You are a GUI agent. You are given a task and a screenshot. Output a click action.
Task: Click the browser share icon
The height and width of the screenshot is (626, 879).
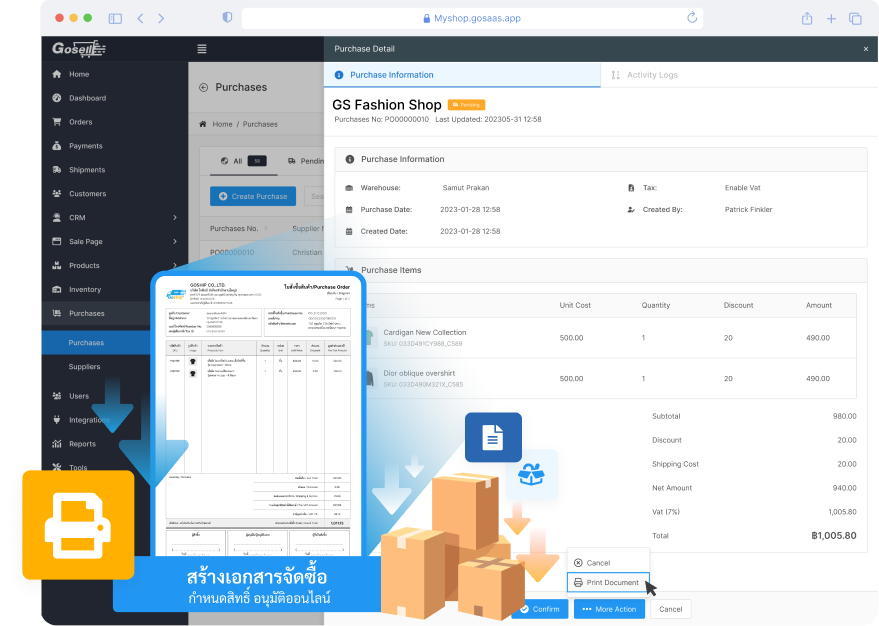[x=807, y=18]
